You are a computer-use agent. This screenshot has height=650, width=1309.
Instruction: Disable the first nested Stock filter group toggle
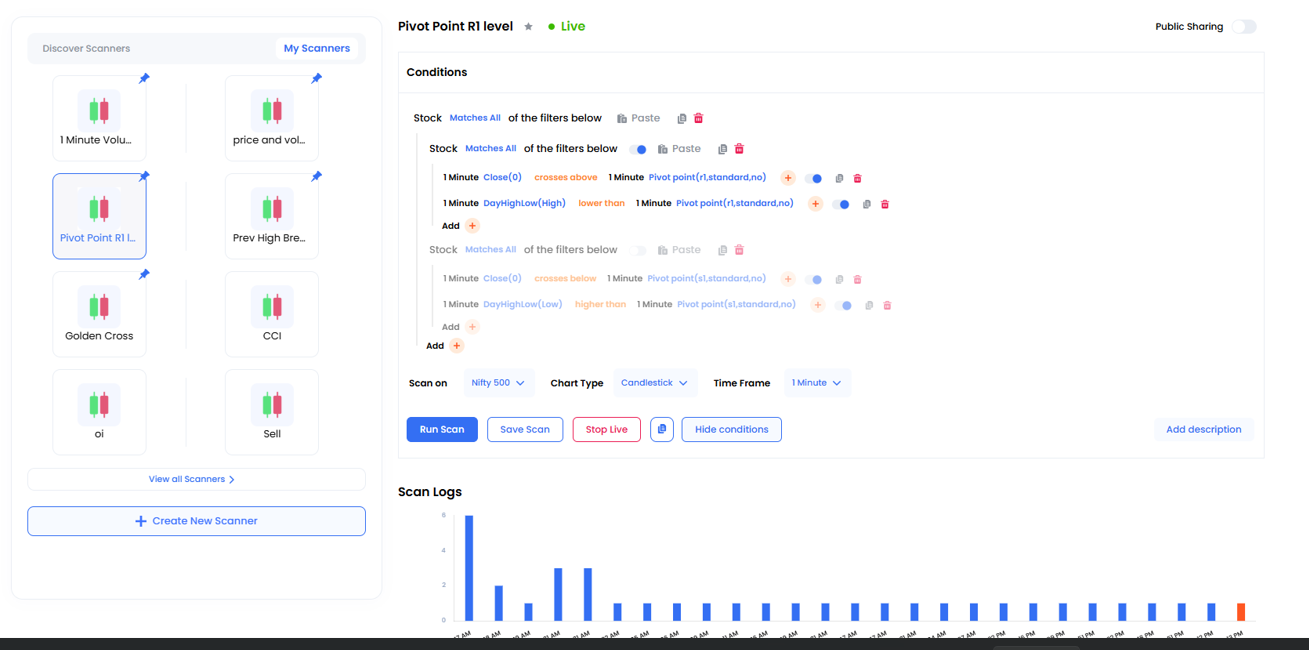(x=638, y=149)
